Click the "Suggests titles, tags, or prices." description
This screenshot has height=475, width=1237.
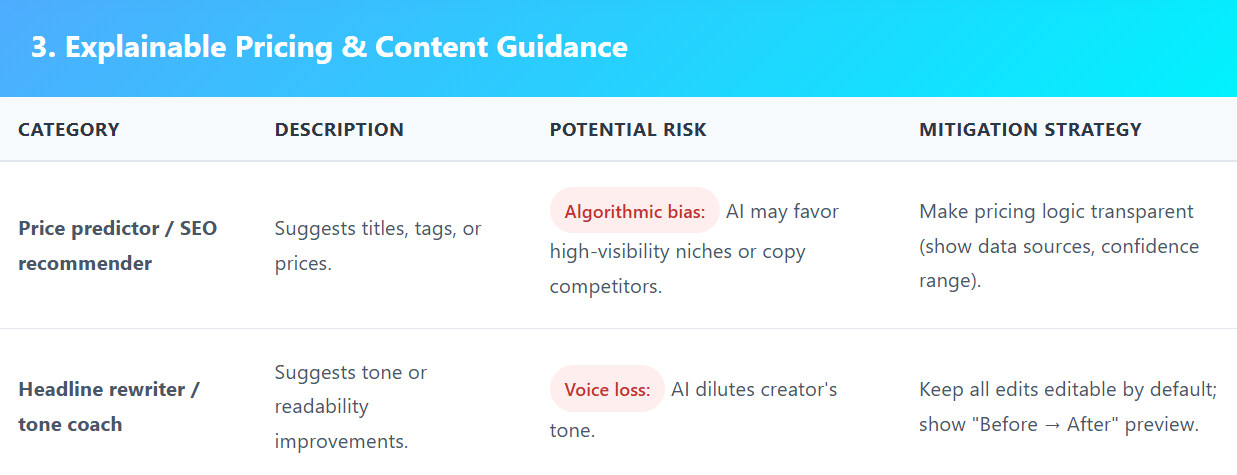tap(377, 246)
